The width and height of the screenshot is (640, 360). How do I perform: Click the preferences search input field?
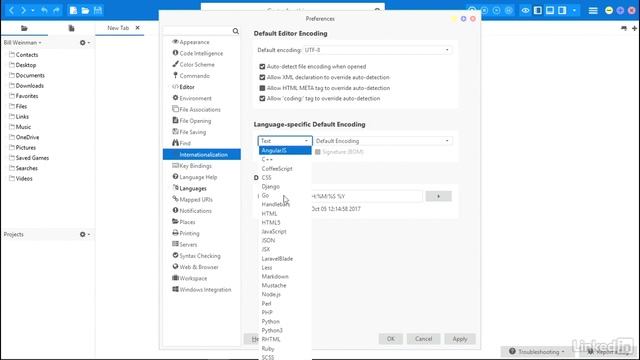[197, 31]
